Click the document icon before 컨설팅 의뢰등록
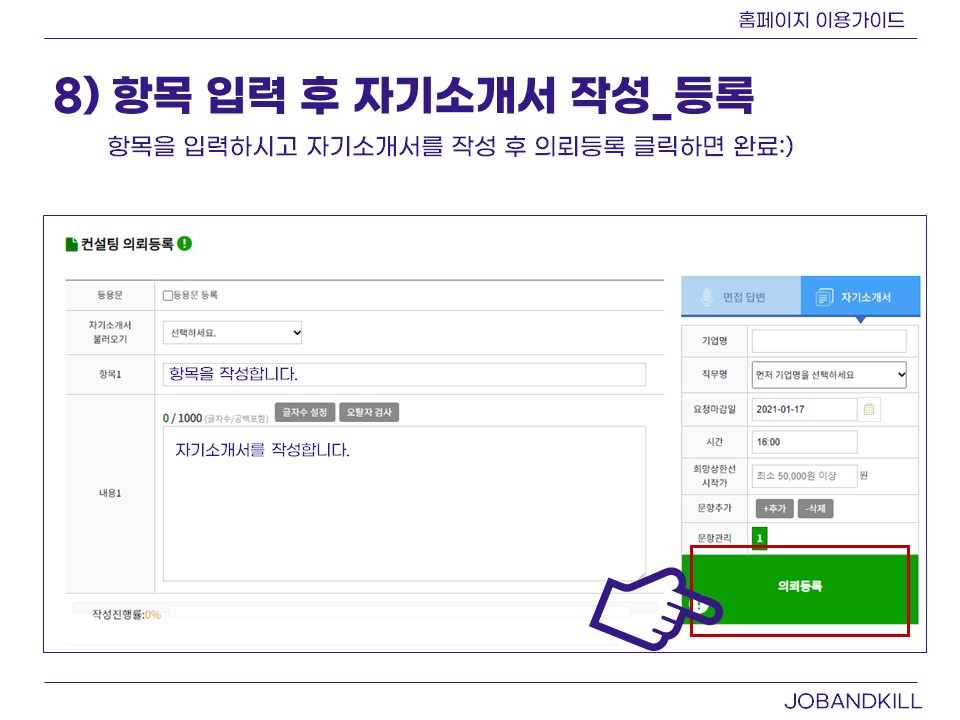960x720 pixels. point(71,243)
